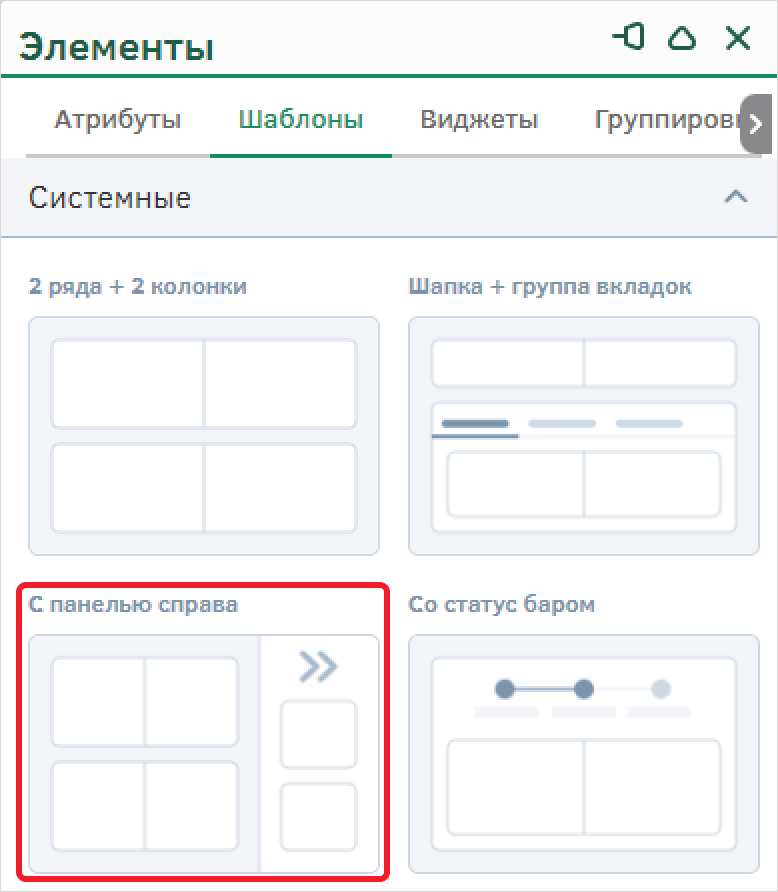This screenshot has width=778, height=892.
Task: Click the Шапка + группа вкладок label
Action: (550, 286)
